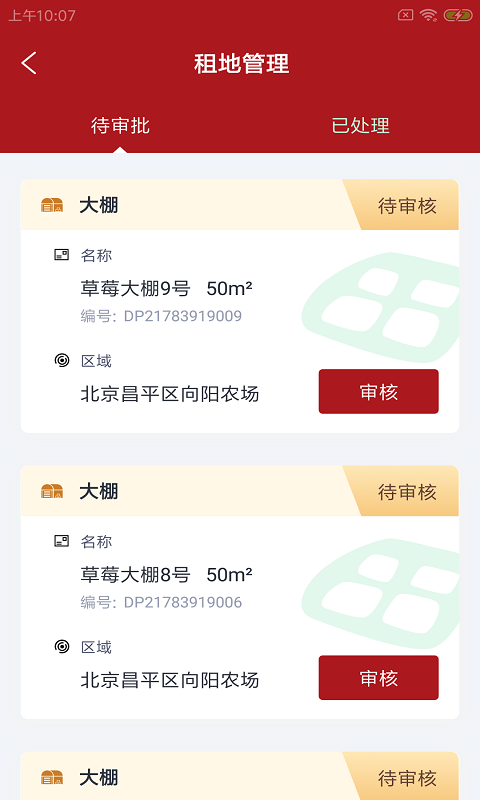Click region target icon in first card
The width and height of the screenshot is (480, 800).
pyautogui.click(x=62, y=360)
